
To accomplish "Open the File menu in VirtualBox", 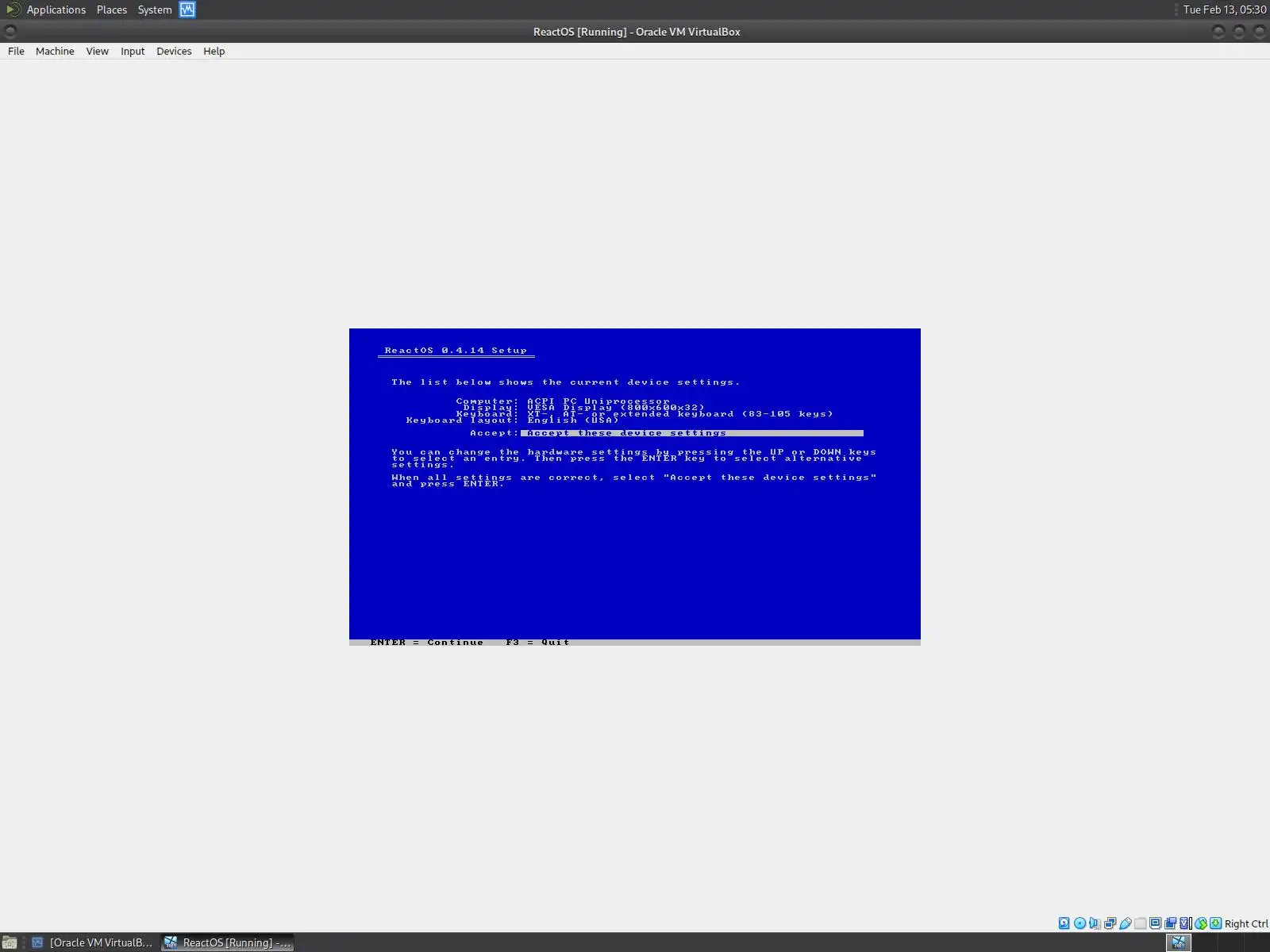I will point(16,51).
